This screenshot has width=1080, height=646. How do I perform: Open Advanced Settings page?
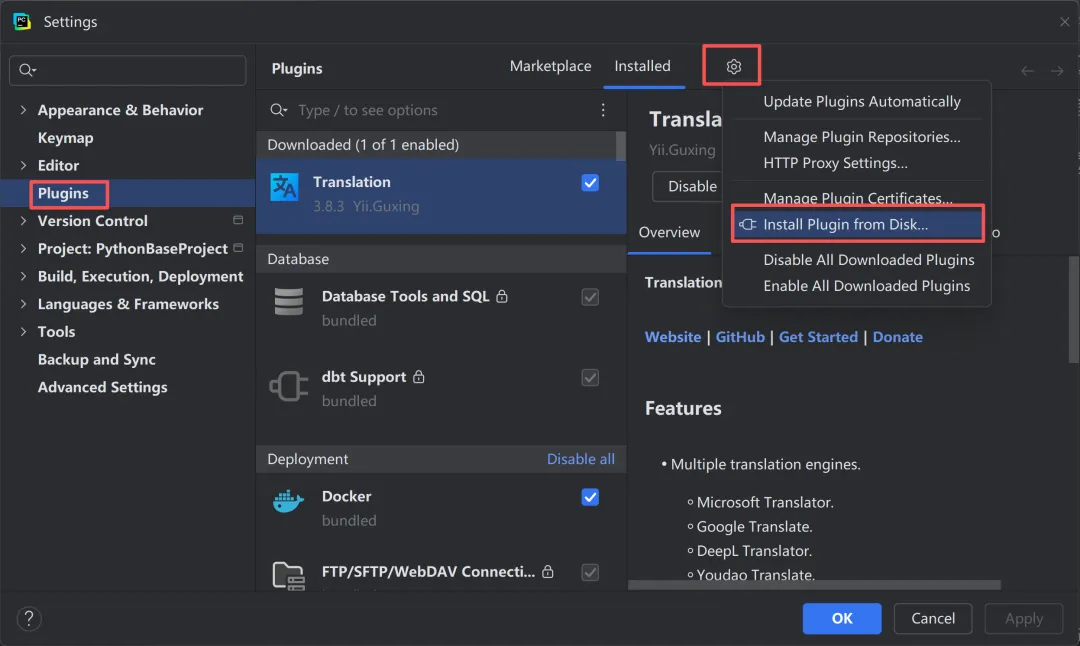103,387
